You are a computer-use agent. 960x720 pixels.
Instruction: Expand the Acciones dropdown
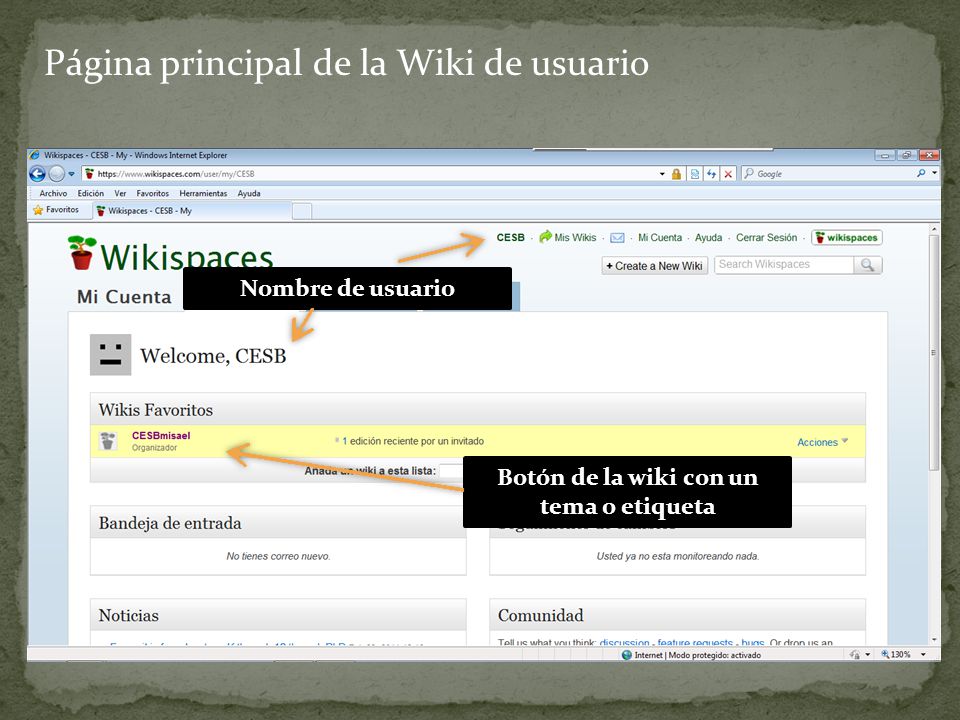822,442
